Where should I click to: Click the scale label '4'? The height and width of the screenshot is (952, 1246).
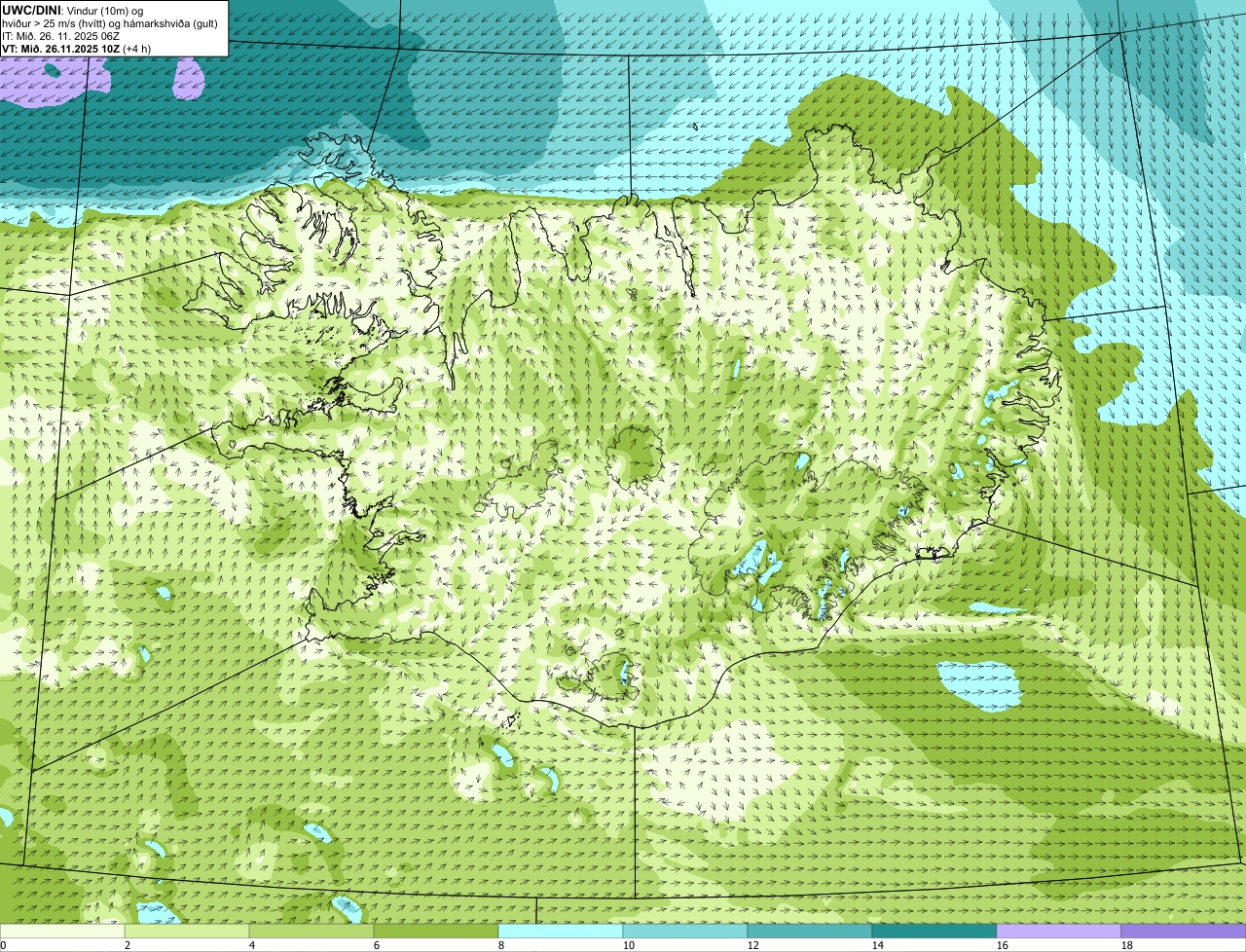coord(252,945)
